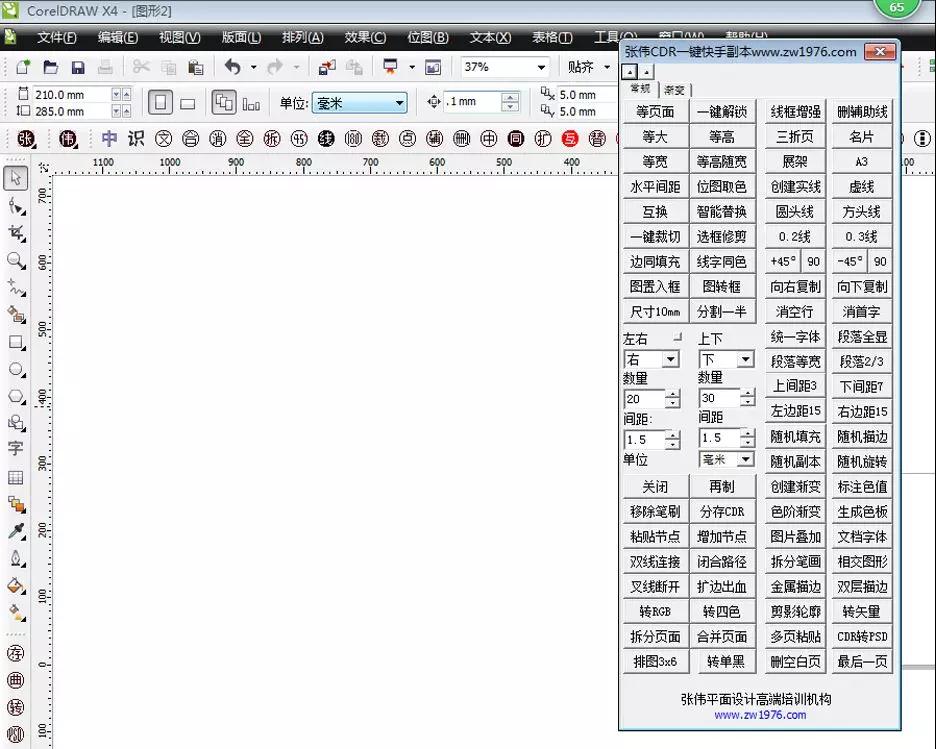Screen dimensions: 936x749
Task: Open the 37% zoom level dropdown
Action: [x=541, y=67]
